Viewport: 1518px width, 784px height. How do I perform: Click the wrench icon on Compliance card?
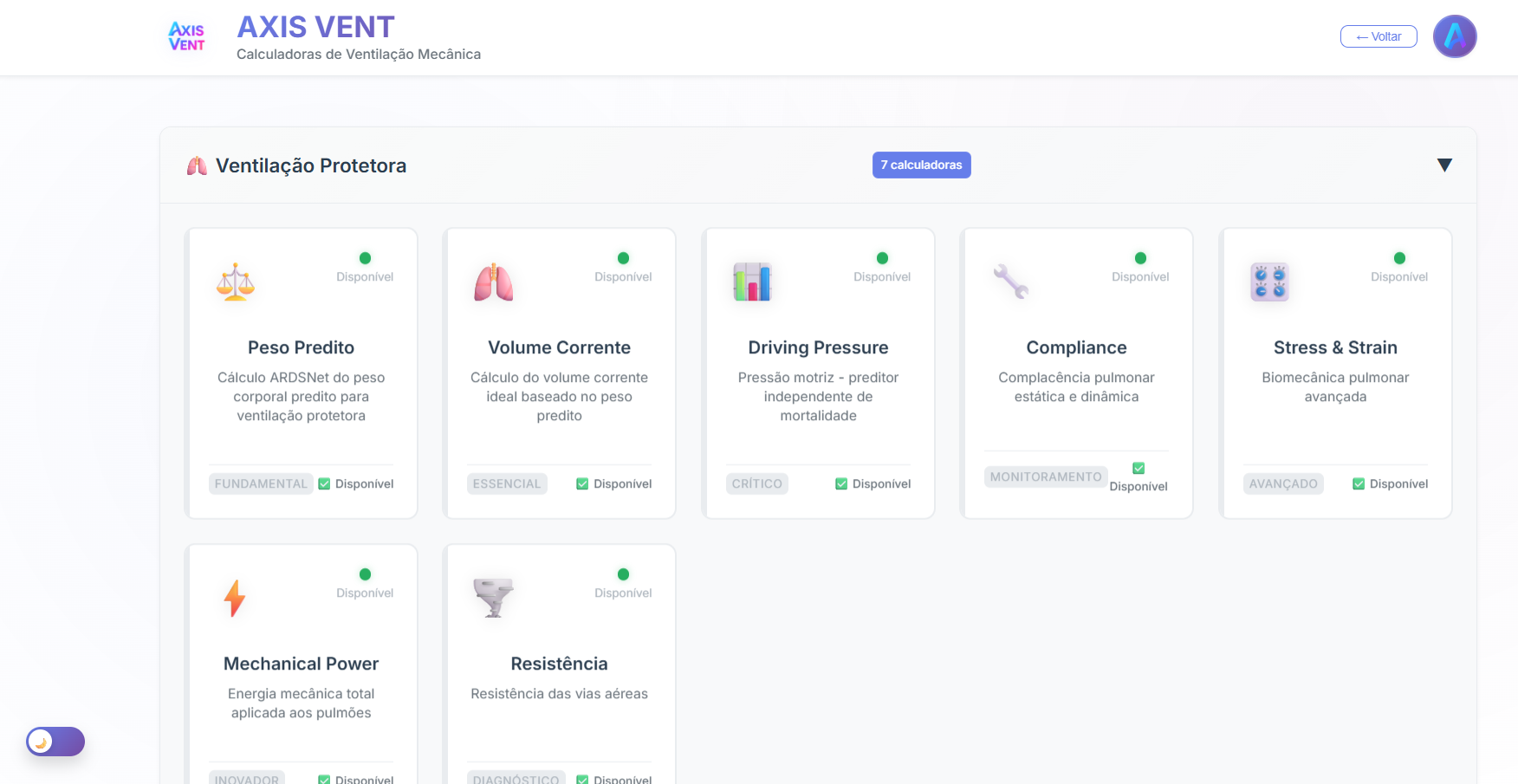click(x=1010, y=282)
